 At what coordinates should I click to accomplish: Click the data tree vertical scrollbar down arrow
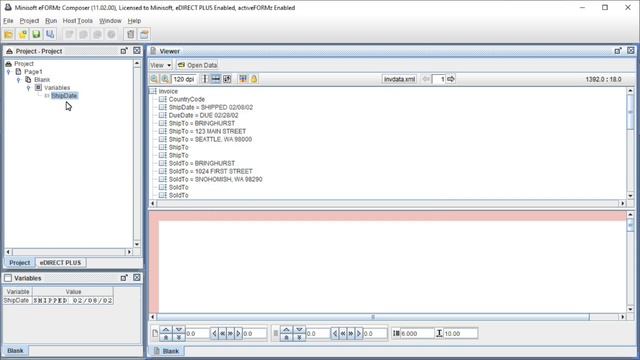[x=631, y=196]
